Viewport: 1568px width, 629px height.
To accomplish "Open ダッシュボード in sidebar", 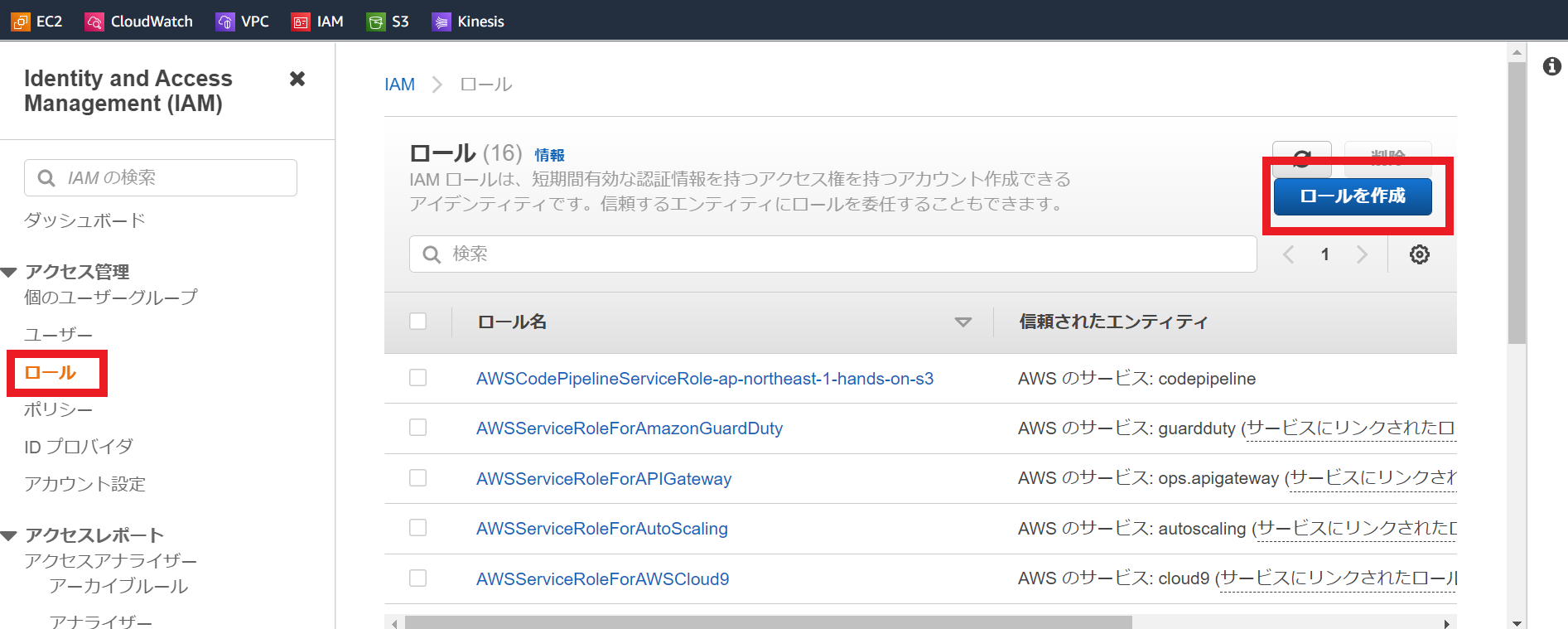I will click(x=84, y=220).
